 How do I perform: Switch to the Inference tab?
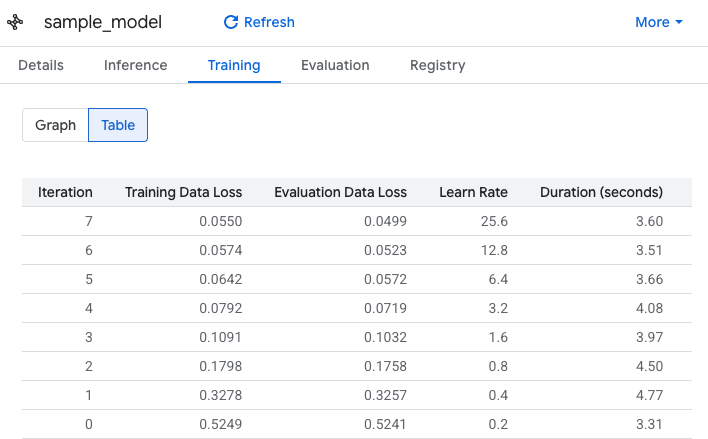[x=135, y=65]
